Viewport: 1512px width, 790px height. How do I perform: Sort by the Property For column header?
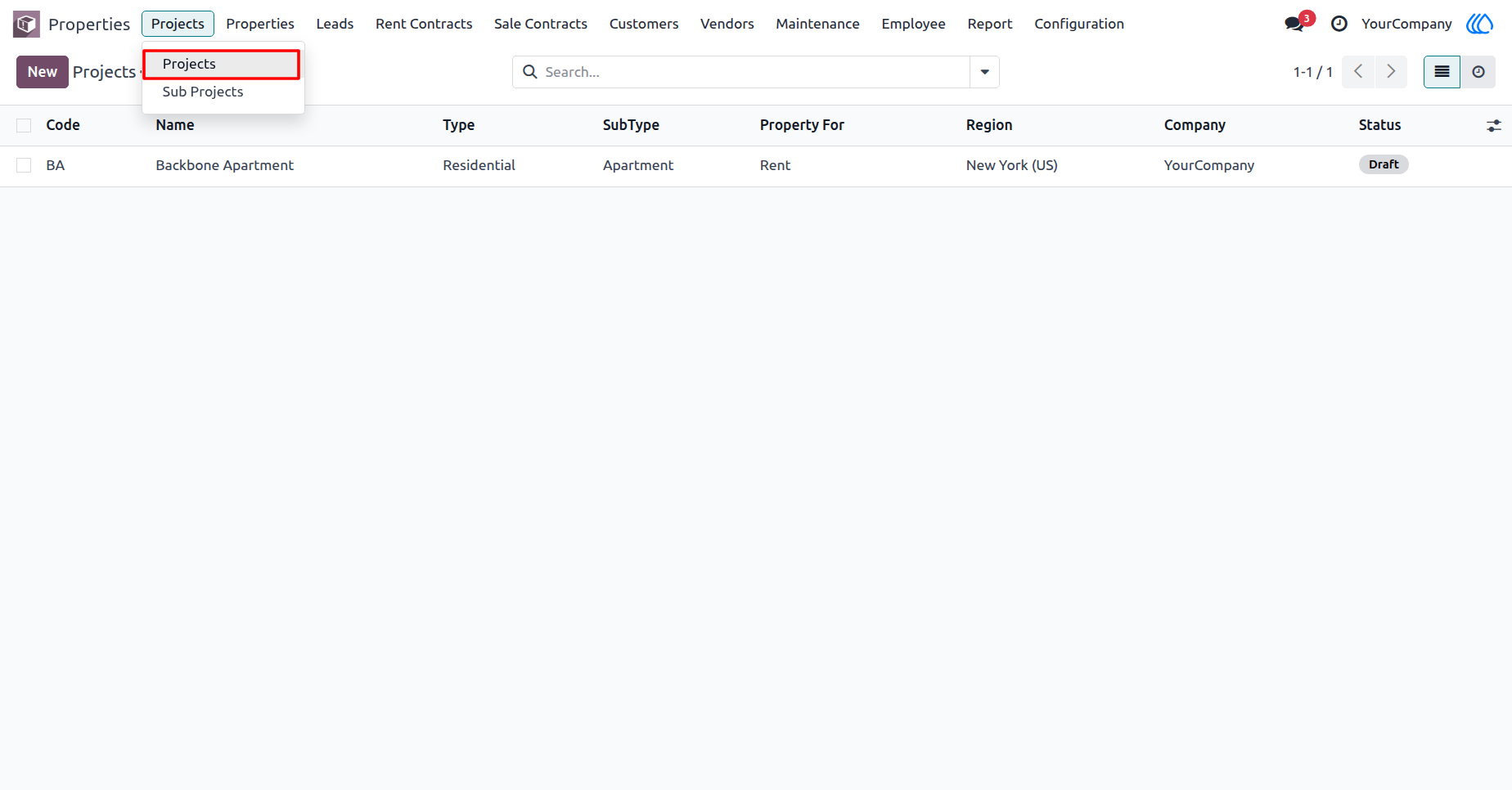[x=802, y=125]
